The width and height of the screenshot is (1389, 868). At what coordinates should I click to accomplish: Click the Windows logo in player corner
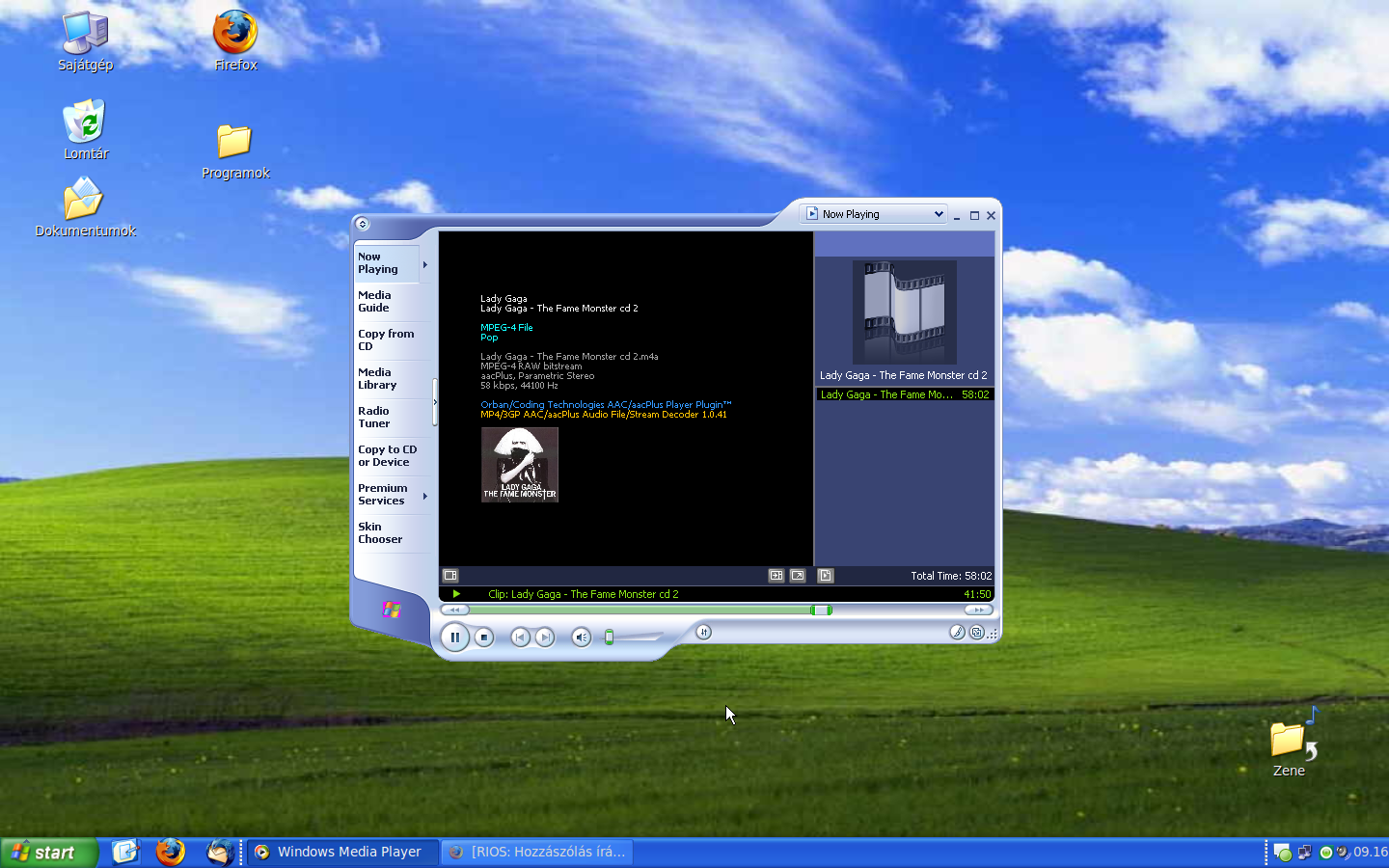coord(392,610)
